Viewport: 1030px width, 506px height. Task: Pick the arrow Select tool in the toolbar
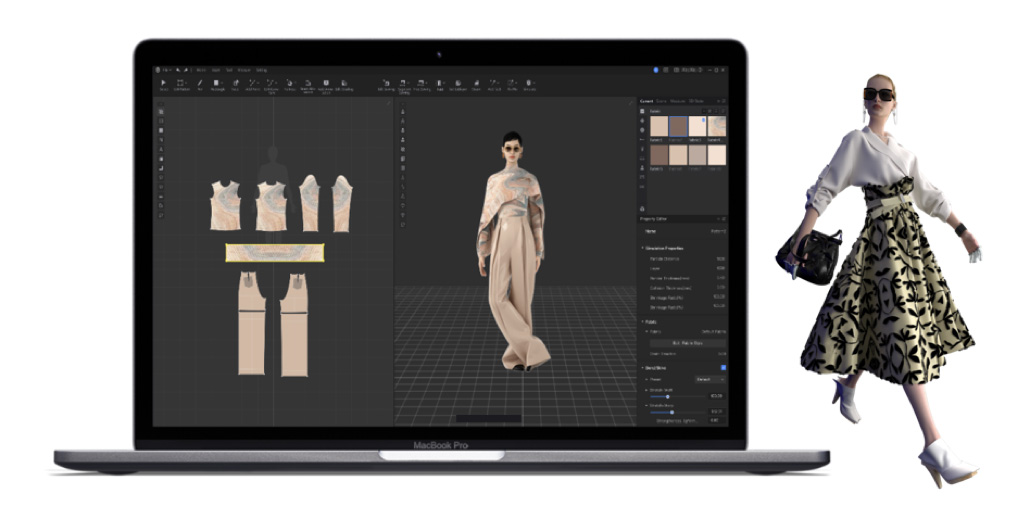(x=164, y=83)
